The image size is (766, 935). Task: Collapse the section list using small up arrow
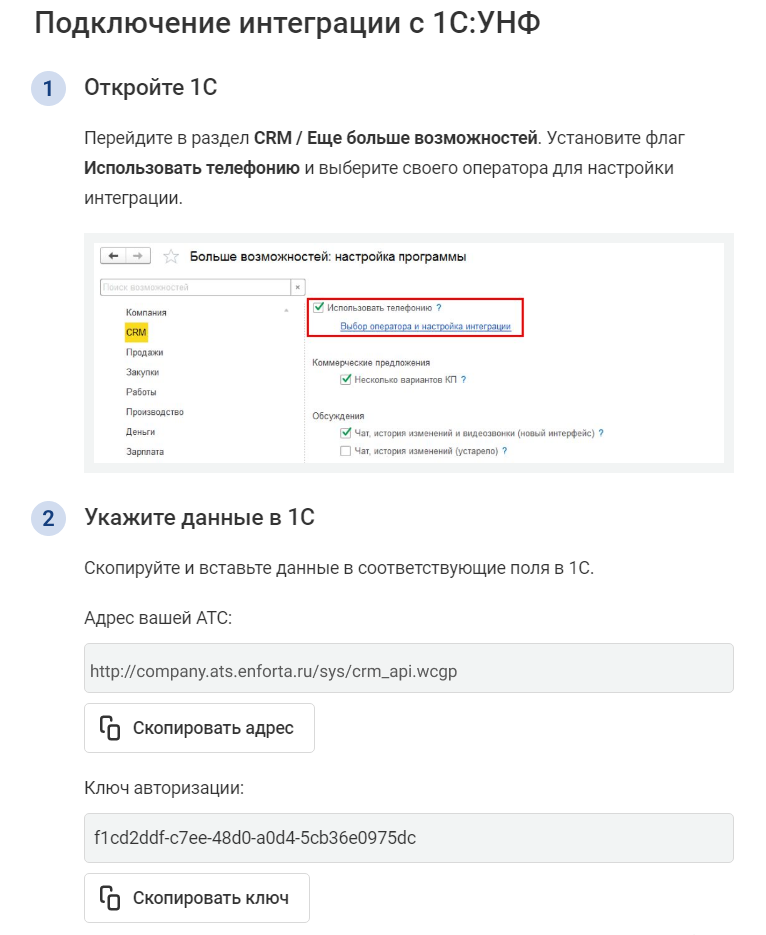pos(286,311)
